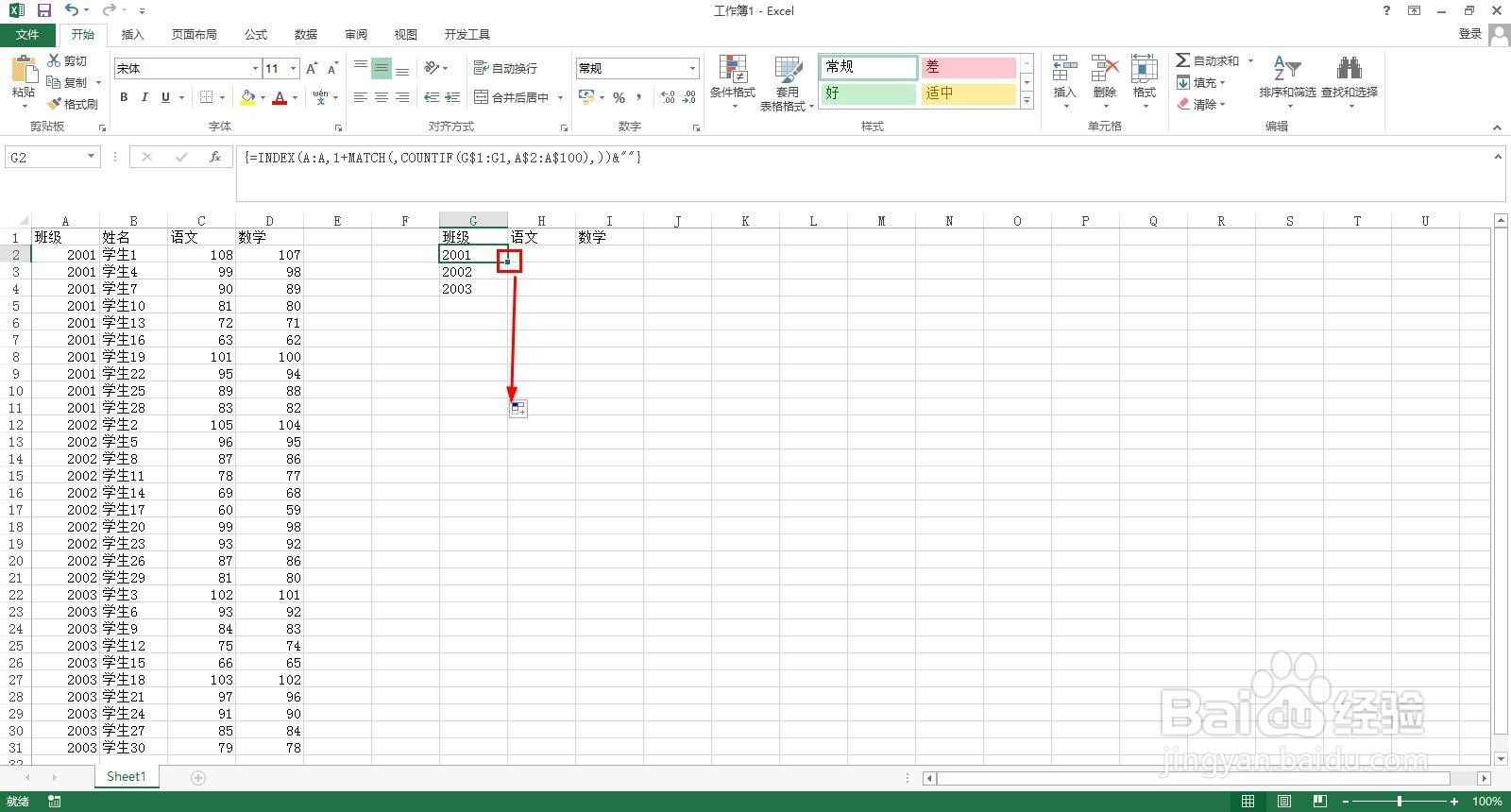The height and width of the screenshot is (812, 1511).
Task: Click the AutoSum sigma icon
Action: point(1182,60)
